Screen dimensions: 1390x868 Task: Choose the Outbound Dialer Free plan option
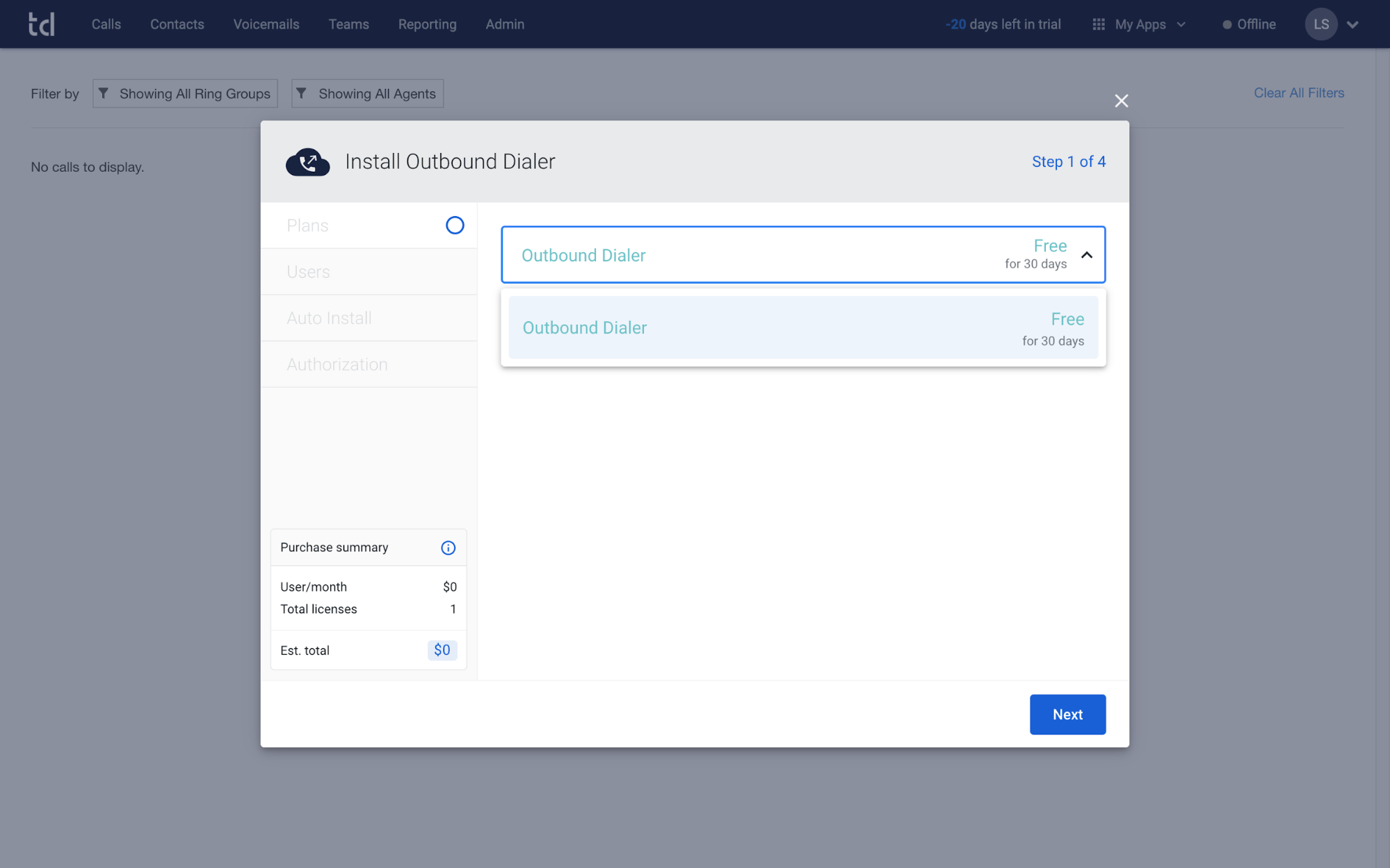pos(803,327)
